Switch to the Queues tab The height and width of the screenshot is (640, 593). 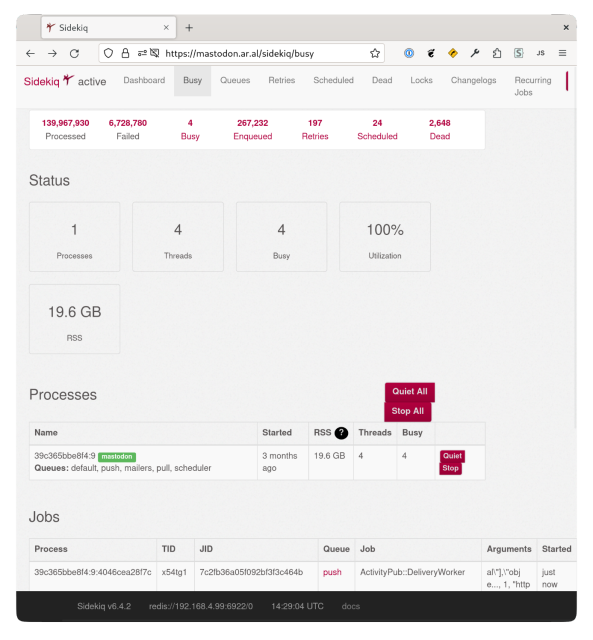[x=235, y=80]
